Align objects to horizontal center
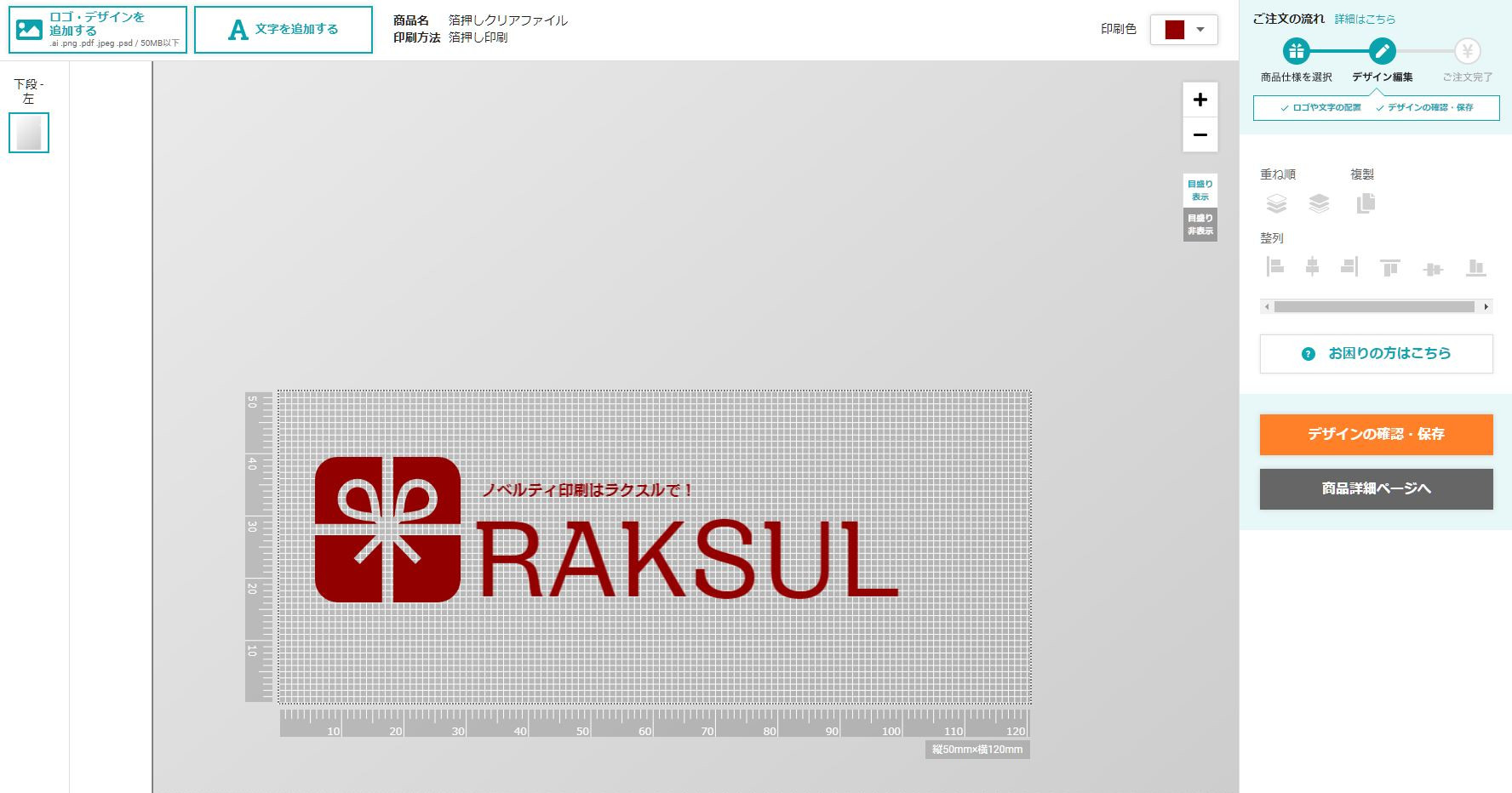The image size is (1512, 793). (x=1312, y=267)
